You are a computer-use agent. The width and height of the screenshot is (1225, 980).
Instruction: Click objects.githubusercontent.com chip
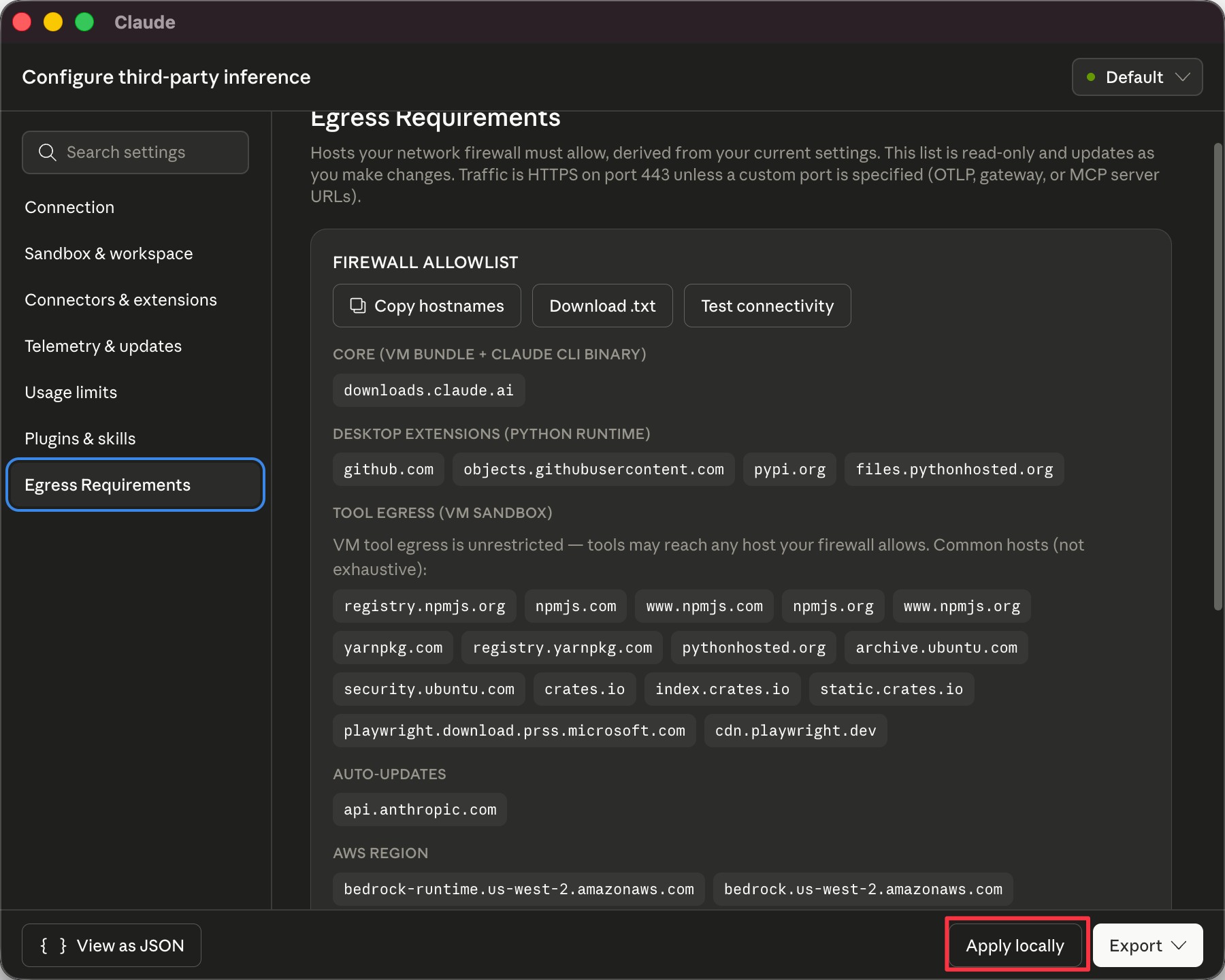click(x=593, y=469)
